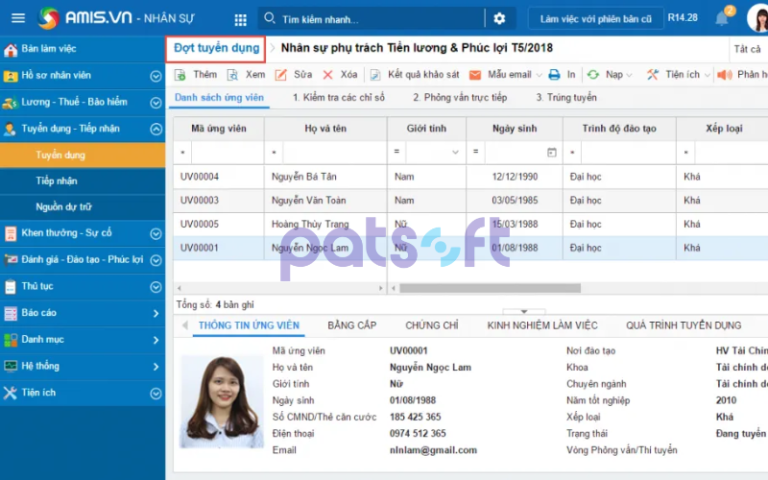
Task: Expand Đánh giá - Đào tạo - Phúc lợi
Action: tap(156, 260)
